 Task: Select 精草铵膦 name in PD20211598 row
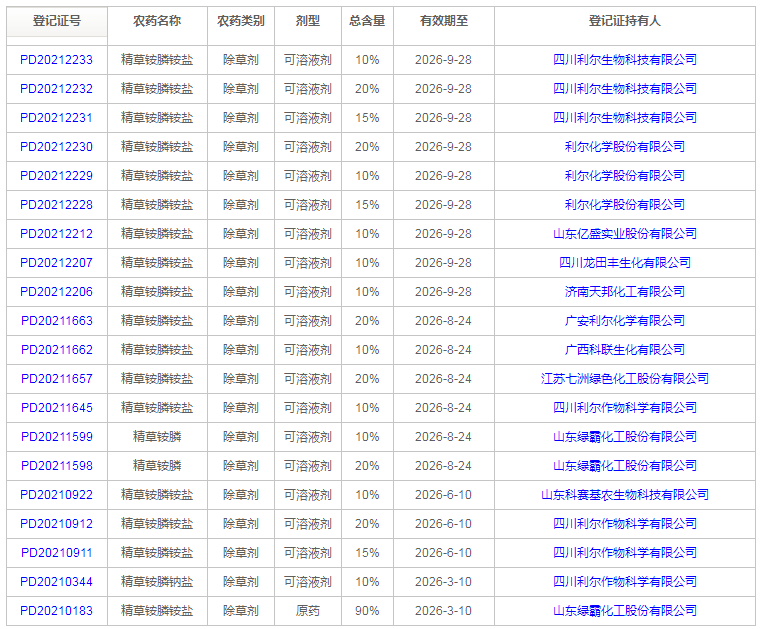click(x=157, y=466)
